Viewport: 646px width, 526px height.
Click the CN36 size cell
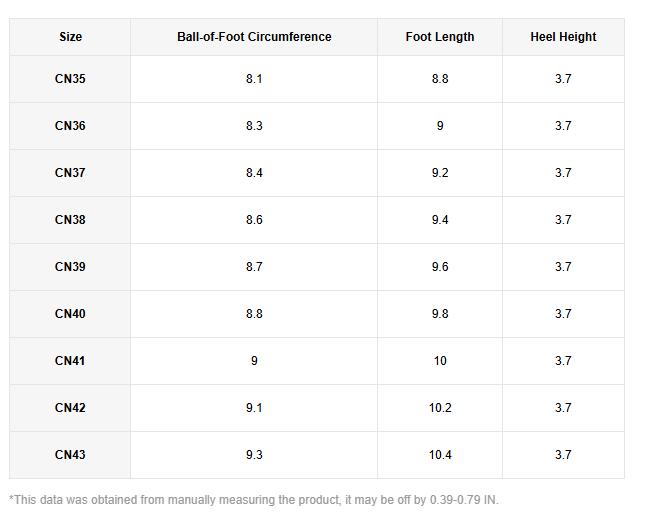[70, 126]
